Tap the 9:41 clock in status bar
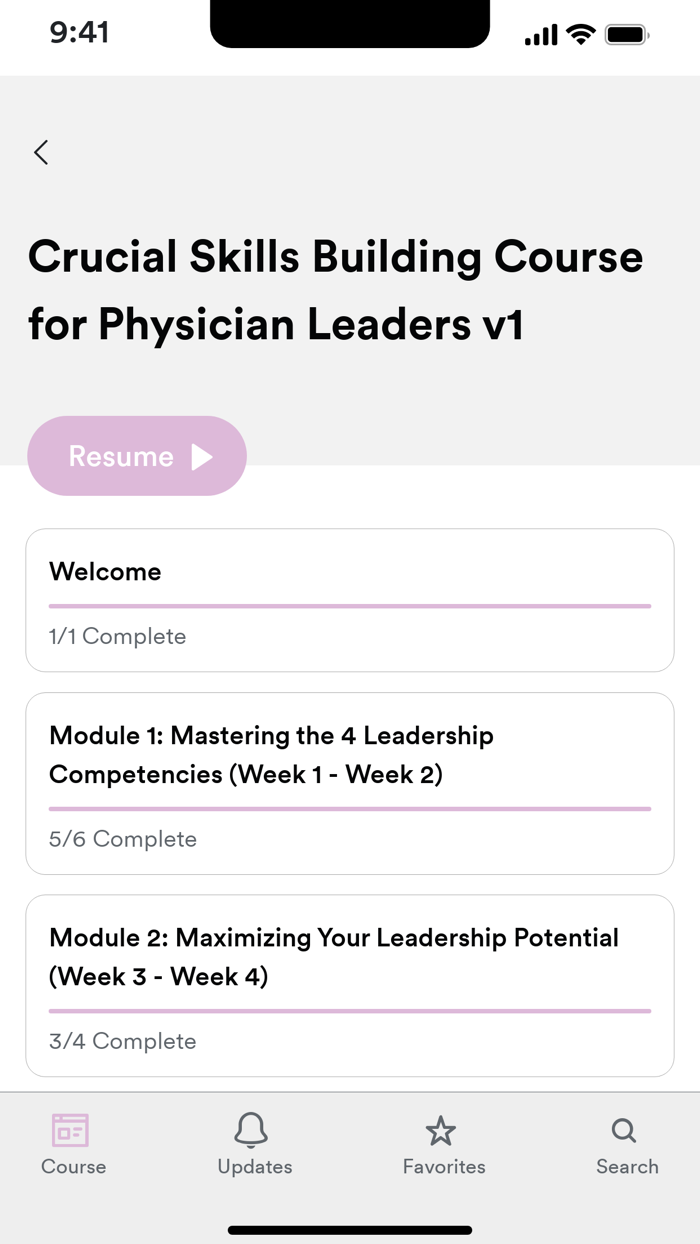This screenshot has width=700, height=1244. 77,33
